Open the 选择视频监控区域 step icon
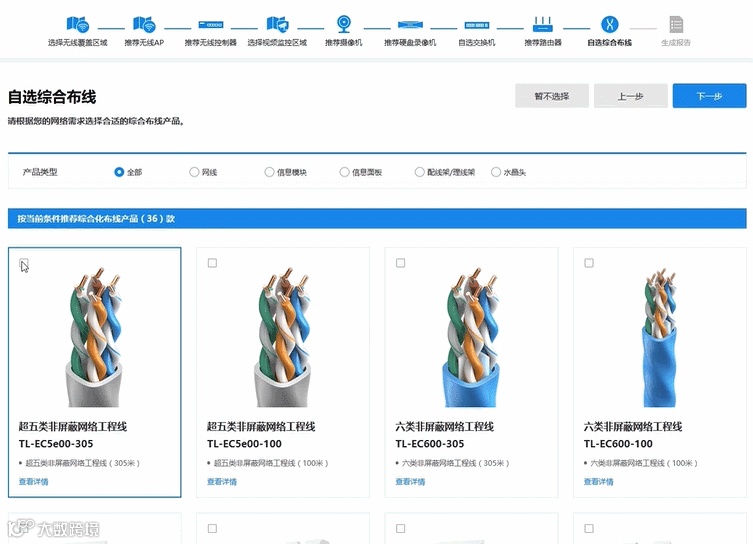 click(x=277, y=24)
